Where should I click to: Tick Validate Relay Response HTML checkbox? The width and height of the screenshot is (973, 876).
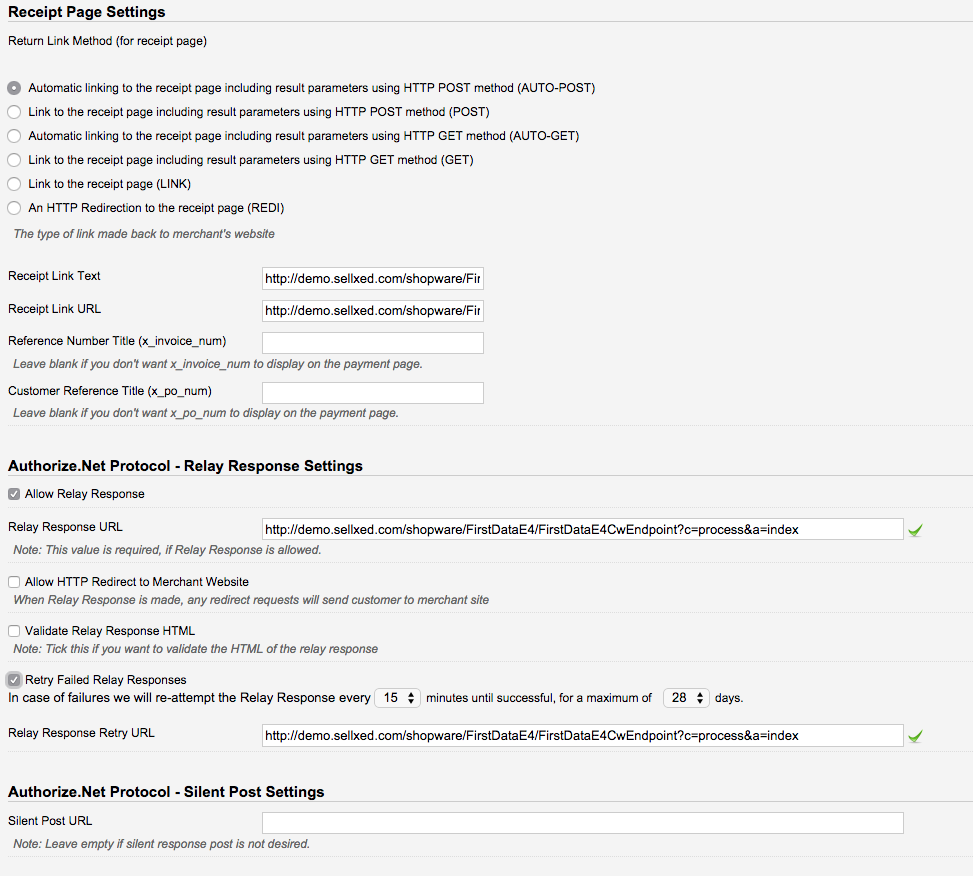point(14,631)
